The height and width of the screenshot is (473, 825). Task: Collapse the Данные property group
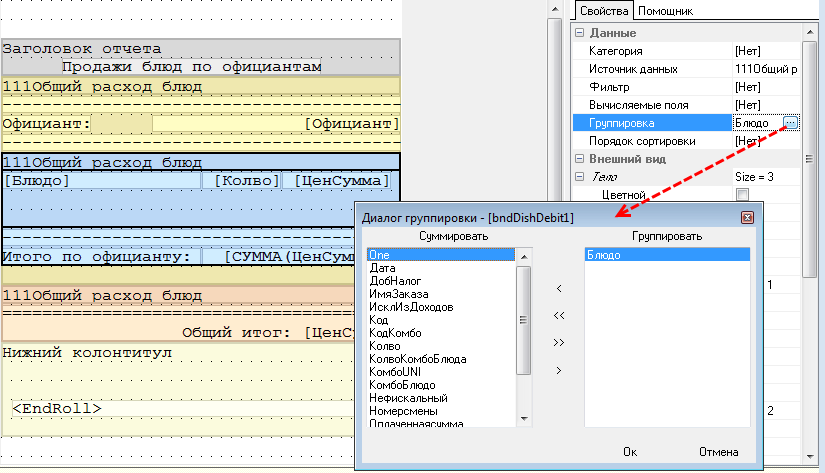(x=579, y=33)
